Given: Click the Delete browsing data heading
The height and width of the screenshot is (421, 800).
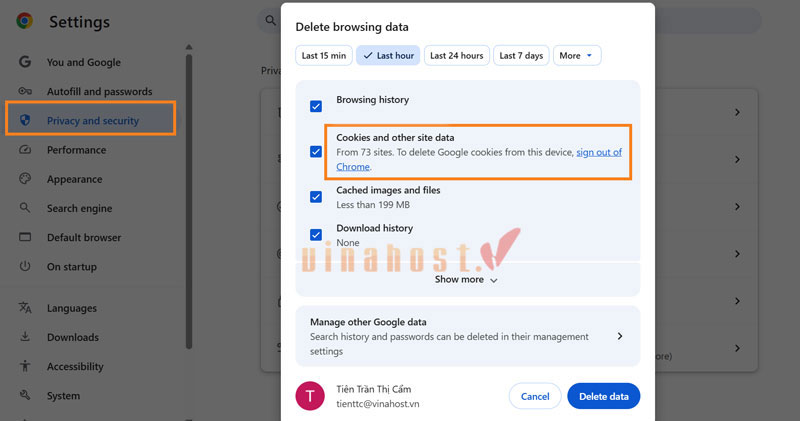Looking at the screenshot, I should [352, 27].
